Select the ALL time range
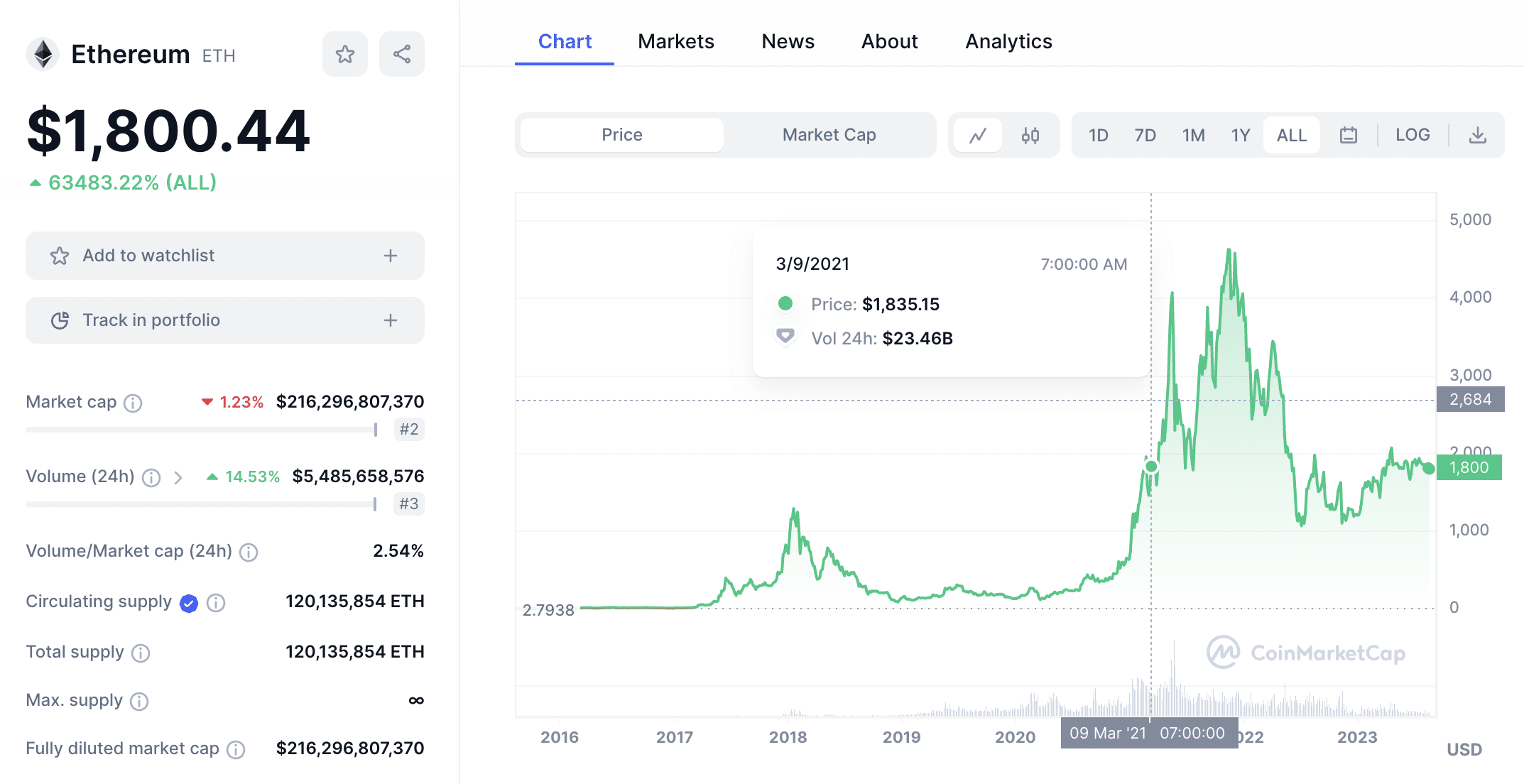 [x=1292, y=135]
